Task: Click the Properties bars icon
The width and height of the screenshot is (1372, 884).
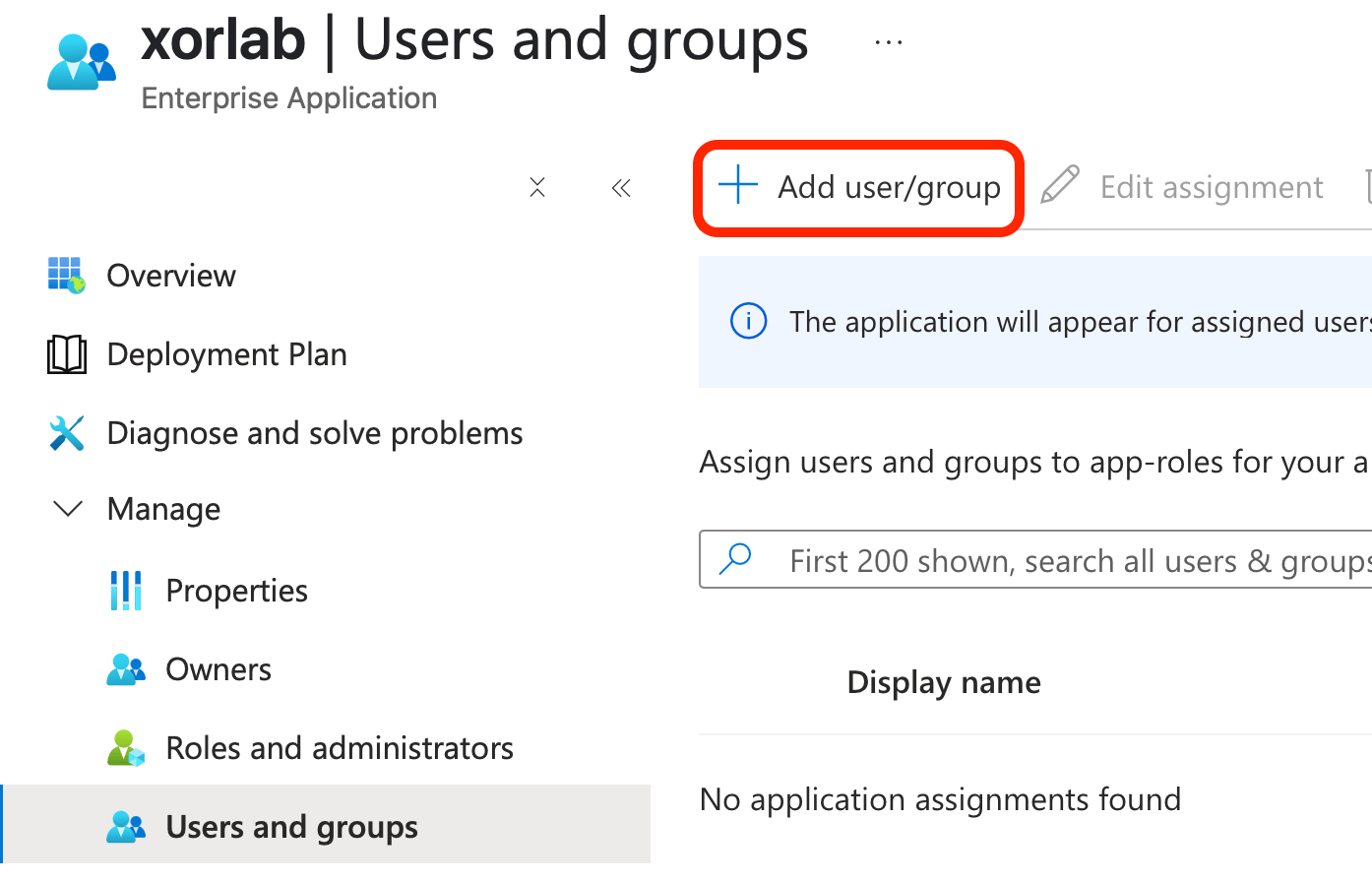Action: click(126, 591)
